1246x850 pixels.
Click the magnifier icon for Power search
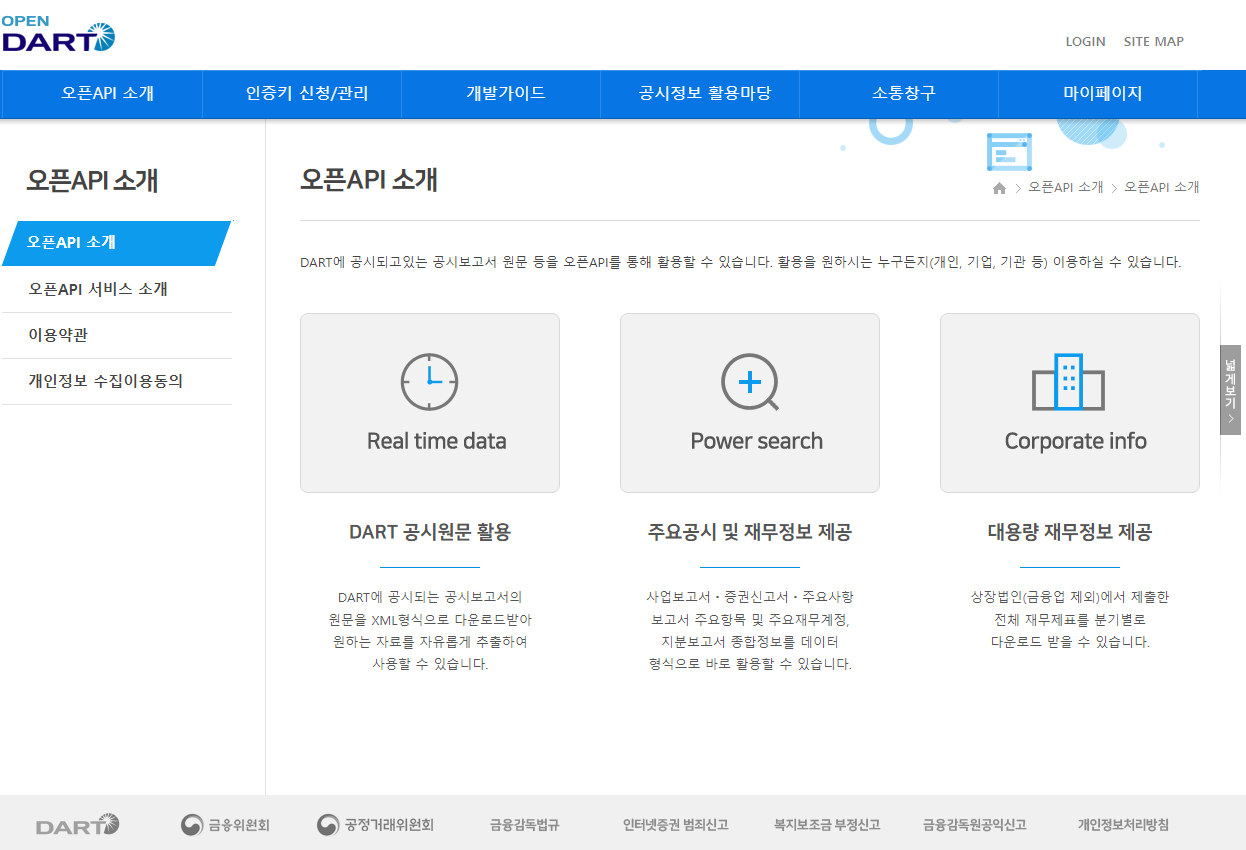750,382
